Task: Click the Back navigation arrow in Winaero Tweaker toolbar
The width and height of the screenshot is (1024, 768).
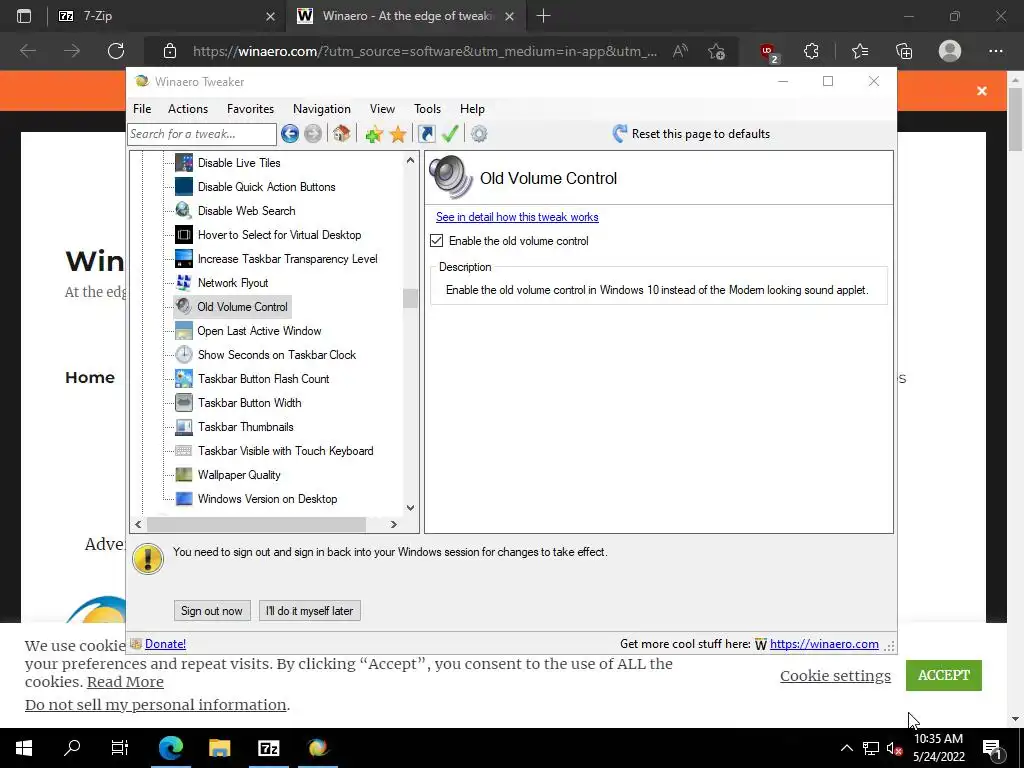Action: tap(290, 134)
